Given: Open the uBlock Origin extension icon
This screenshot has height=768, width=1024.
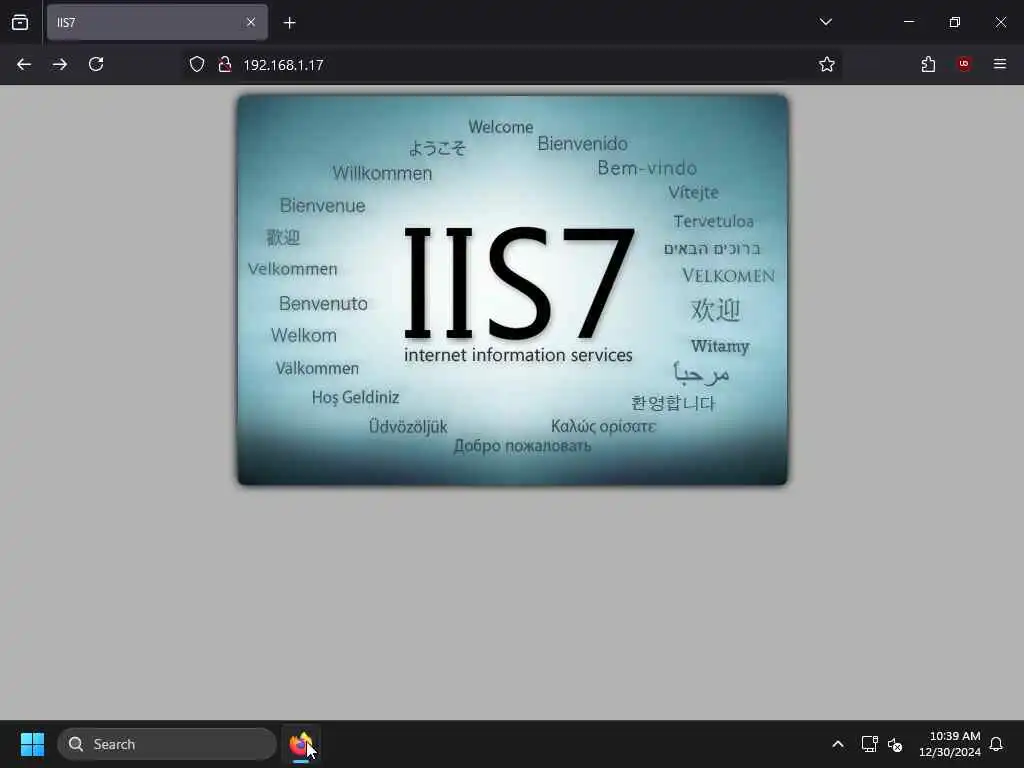Looking at the screenshot, I should [964, 64].
